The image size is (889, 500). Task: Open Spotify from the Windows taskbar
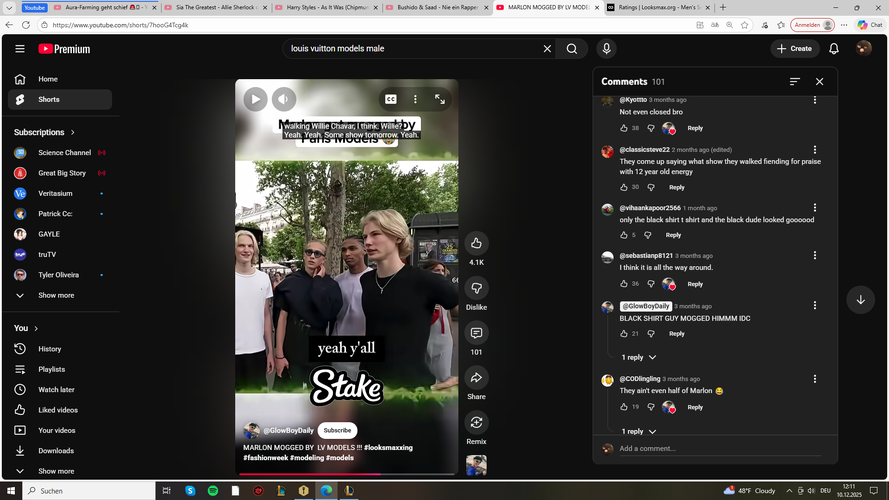[213, 491]
